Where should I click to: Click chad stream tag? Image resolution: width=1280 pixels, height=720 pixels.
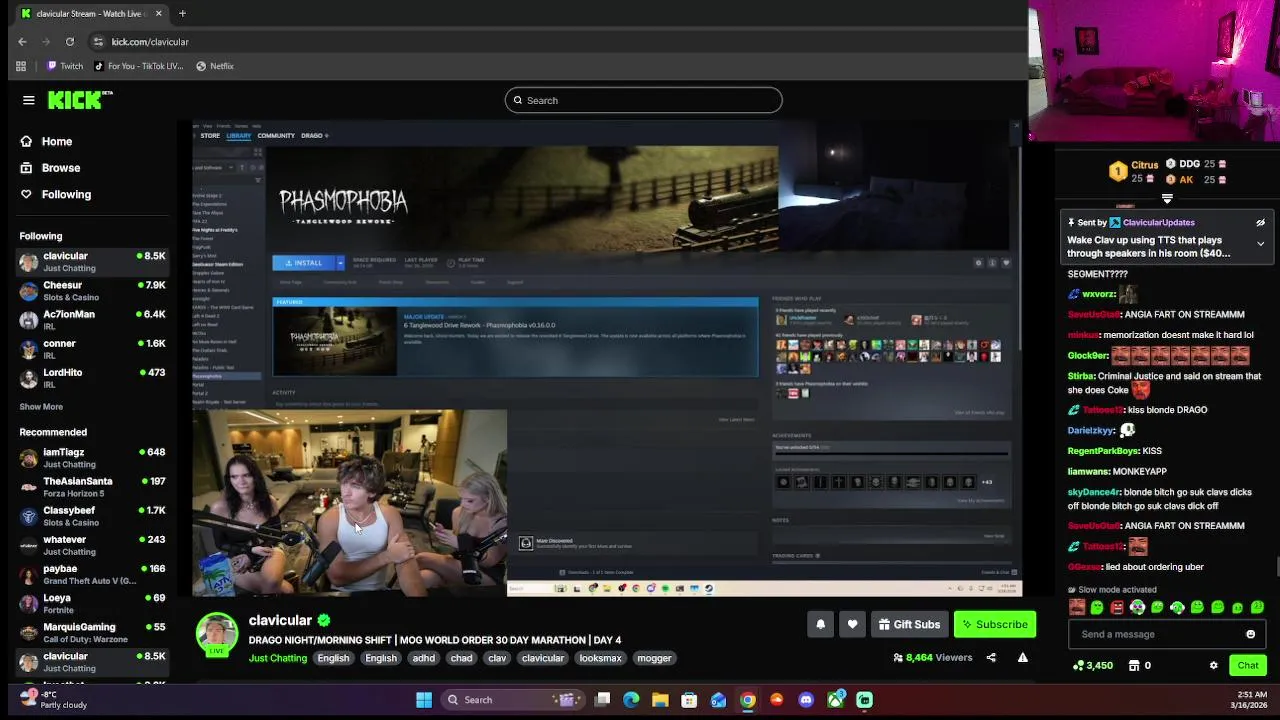461,658
